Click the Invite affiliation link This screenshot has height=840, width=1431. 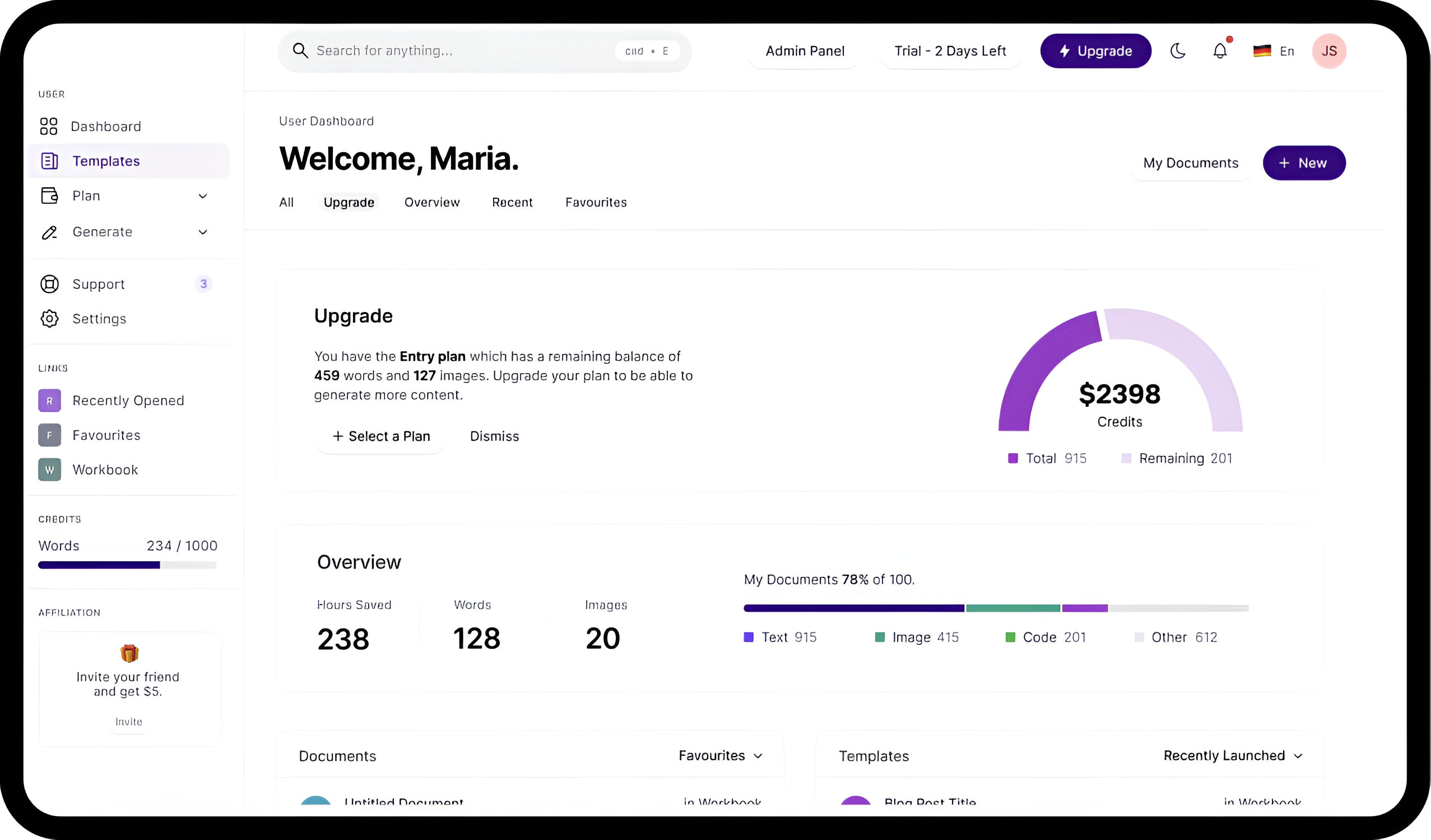pos(127,721)
